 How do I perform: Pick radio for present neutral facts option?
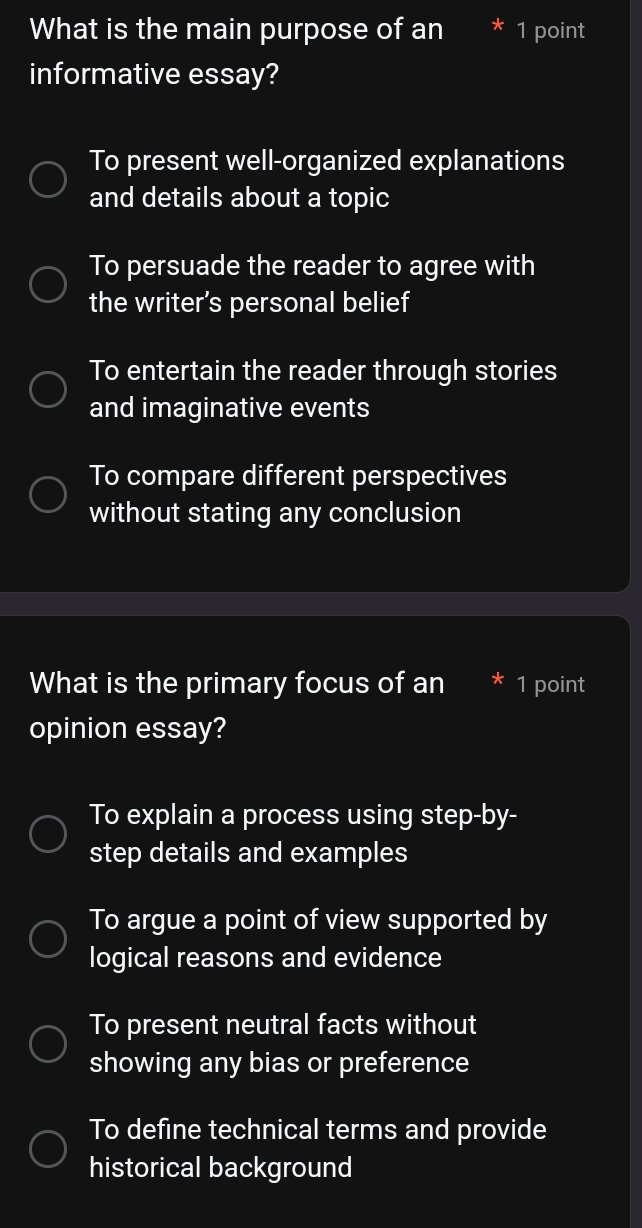[47, 1044]
